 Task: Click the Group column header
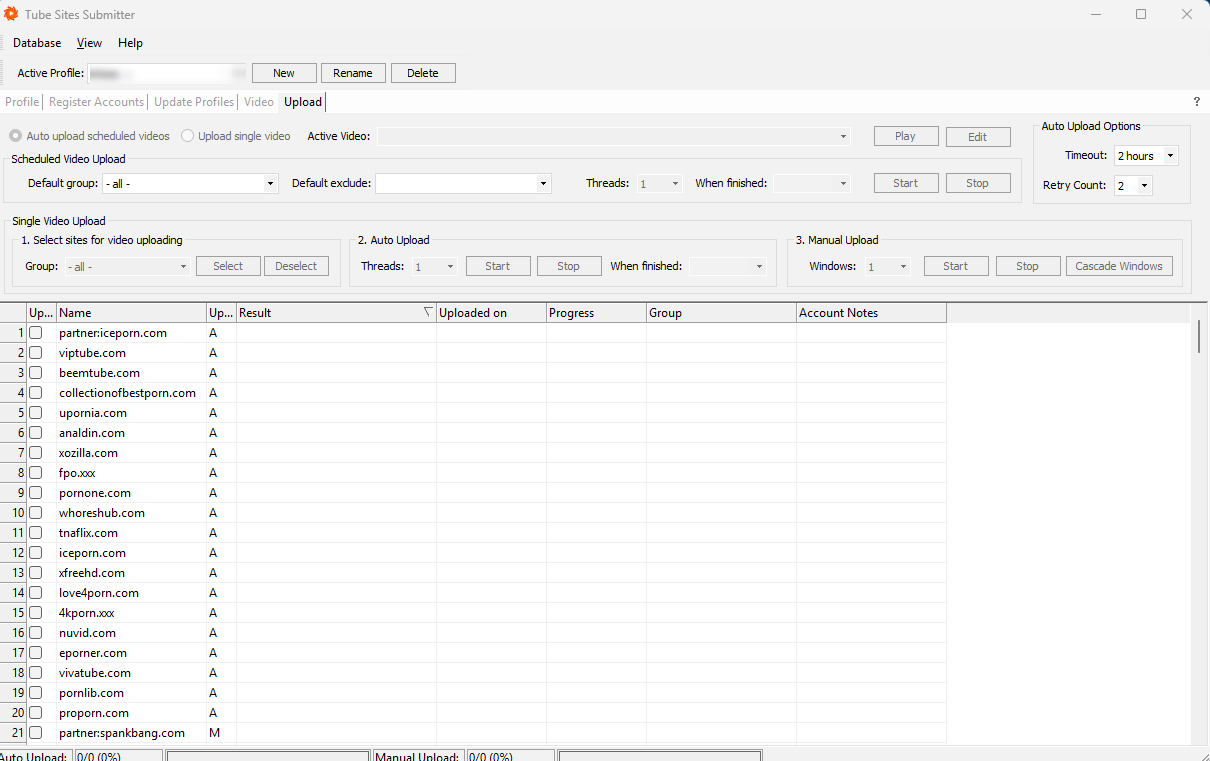(x=721, y=313)
